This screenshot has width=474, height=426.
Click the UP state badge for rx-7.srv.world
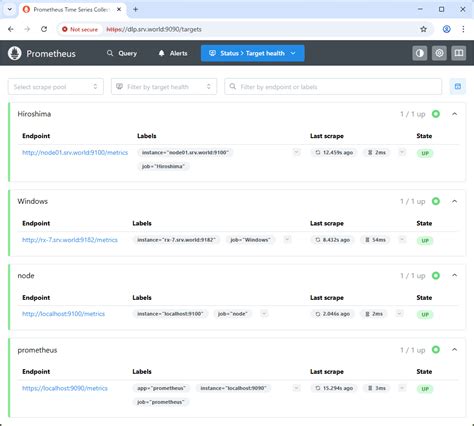click(425, 240)
